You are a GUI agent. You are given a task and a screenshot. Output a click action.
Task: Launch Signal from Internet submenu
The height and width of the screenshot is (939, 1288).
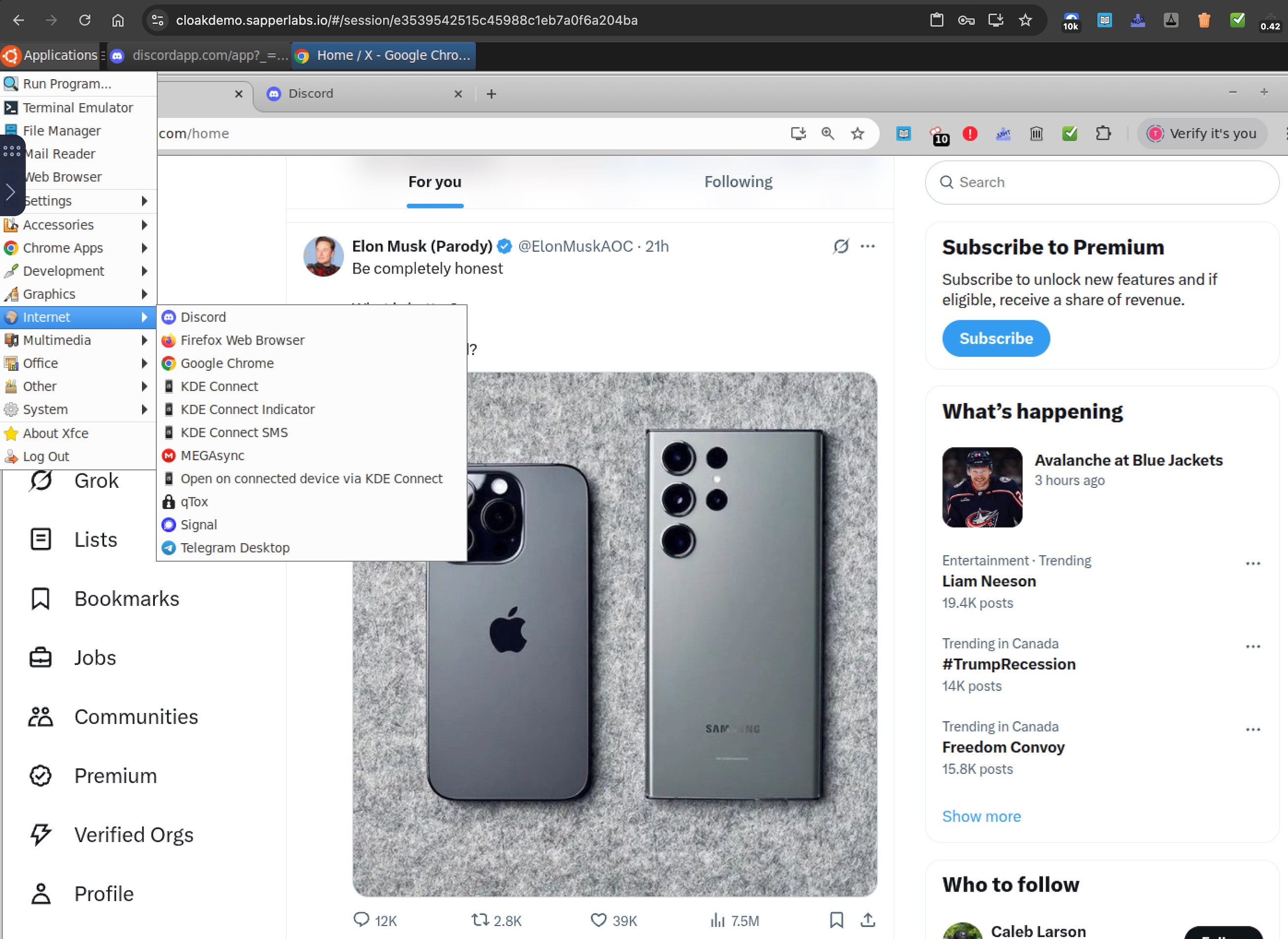click(x=311, y=525)
